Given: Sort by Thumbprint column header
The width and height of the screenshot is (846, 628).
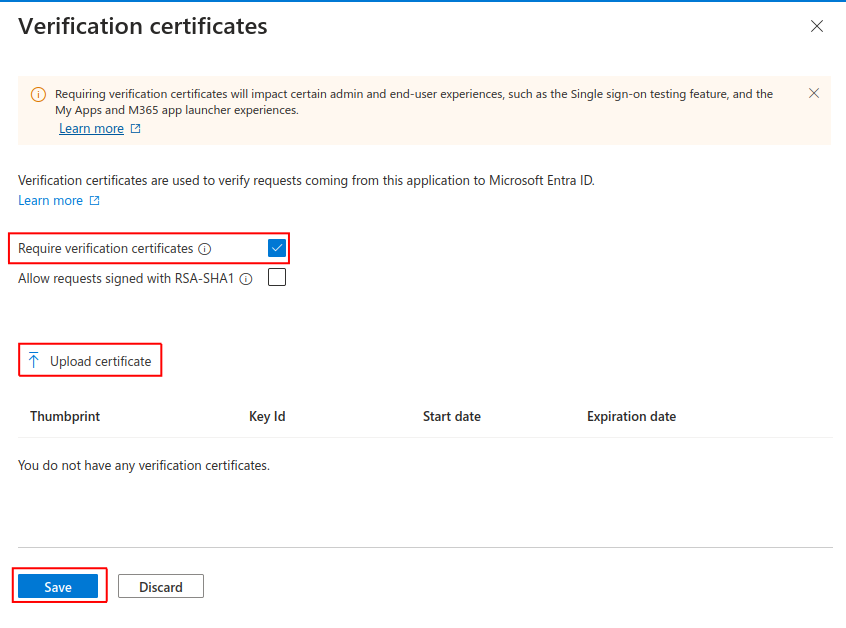Looking at the screenshot, I should 65,417.
